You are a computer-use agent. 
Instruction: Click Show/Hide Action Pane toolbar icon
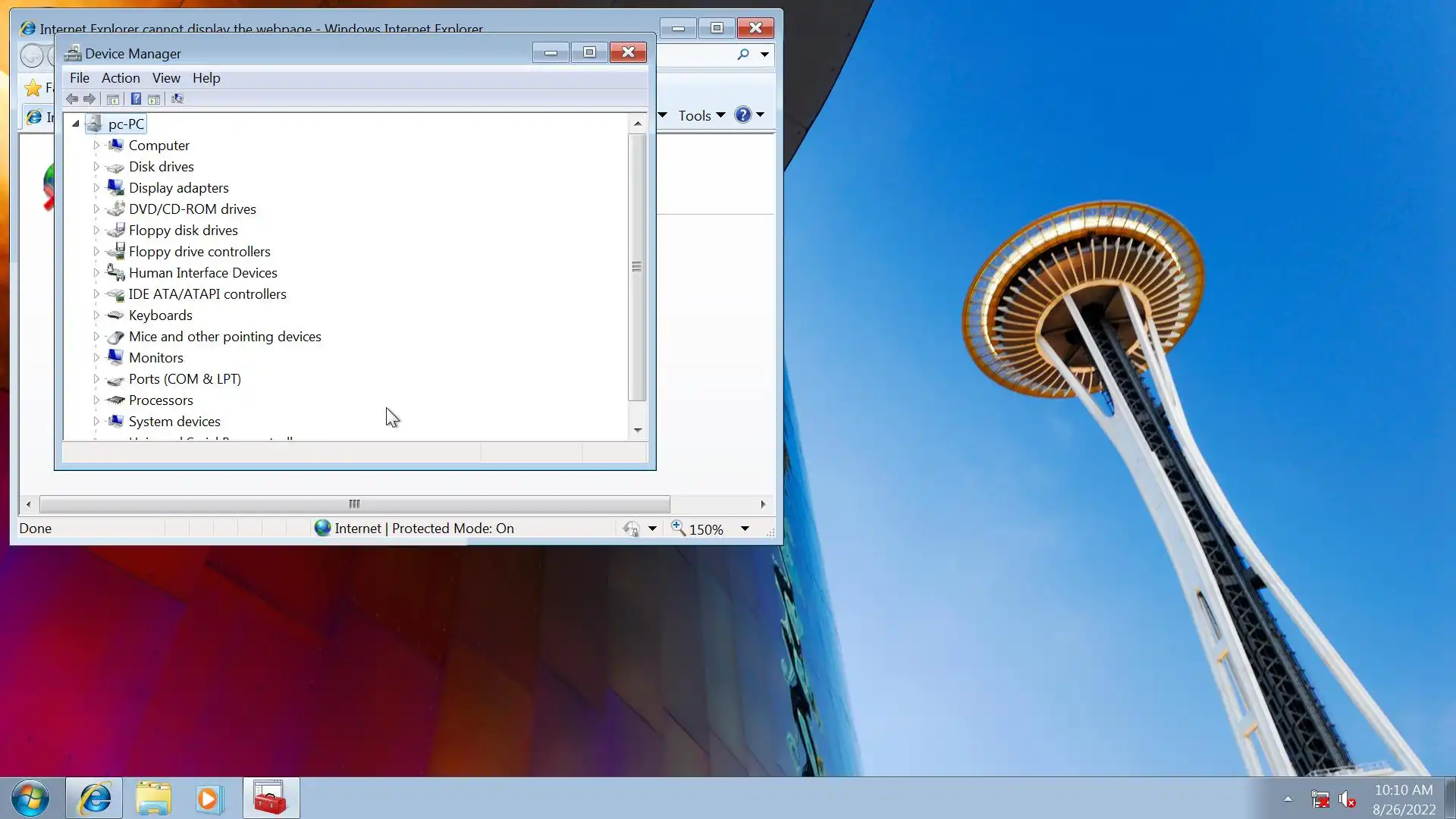154,99
